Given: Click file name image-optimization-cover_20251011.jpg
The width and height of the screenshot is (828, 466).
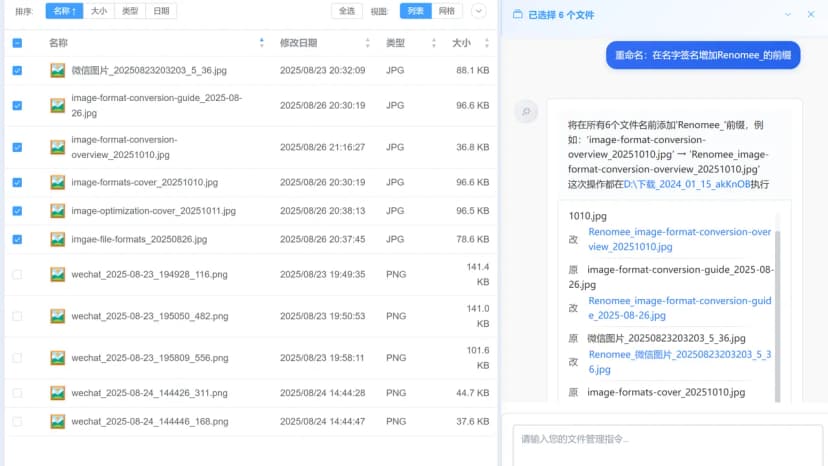Looking at the screenshot, I should [154, 211].
